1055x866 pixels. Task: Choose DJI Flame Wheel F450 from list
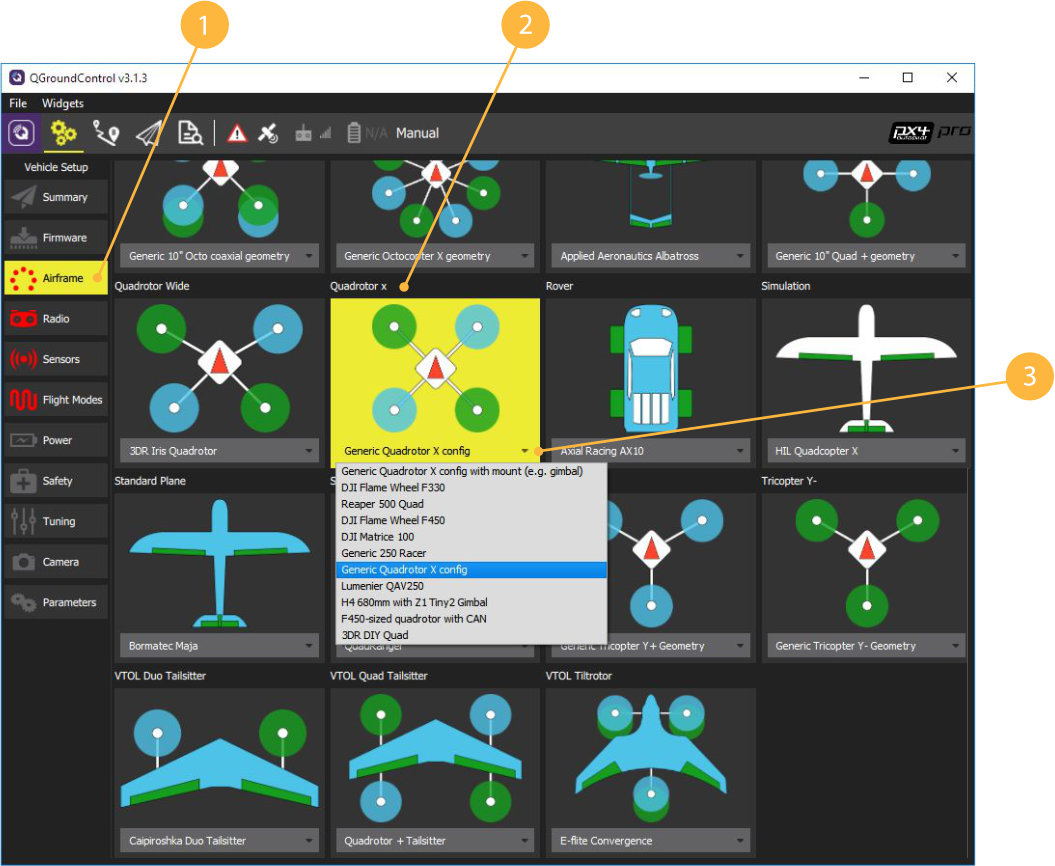tap(471, 520)
